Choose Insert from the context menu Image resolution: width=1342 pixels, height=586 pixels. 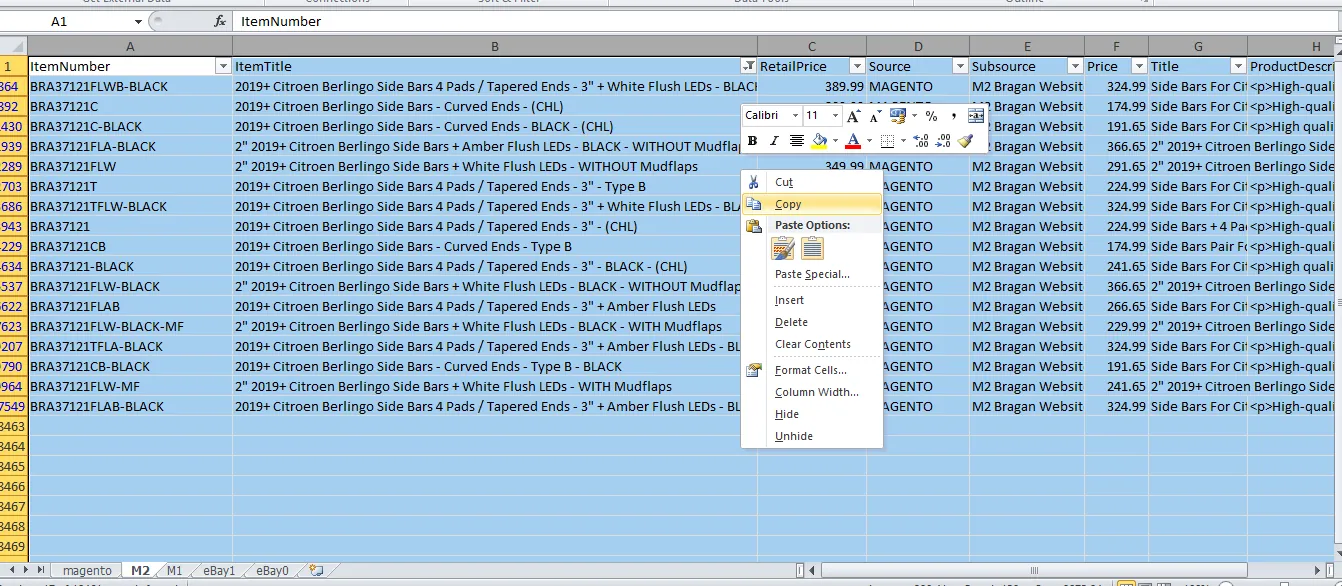coord(812,300)
